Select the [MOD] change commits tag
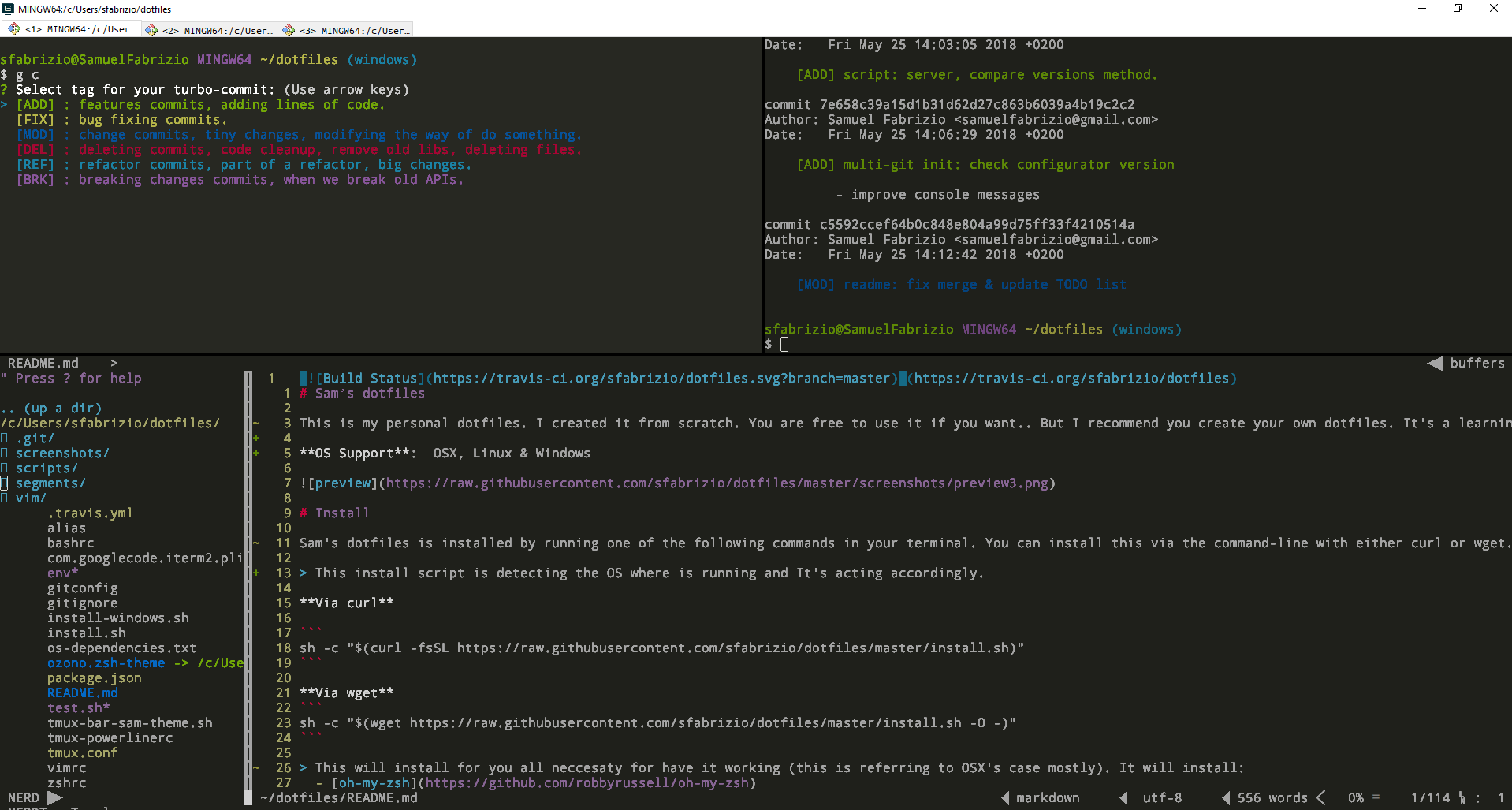The width and height of the screenshot is (1512, 810). tap(299, 135)
